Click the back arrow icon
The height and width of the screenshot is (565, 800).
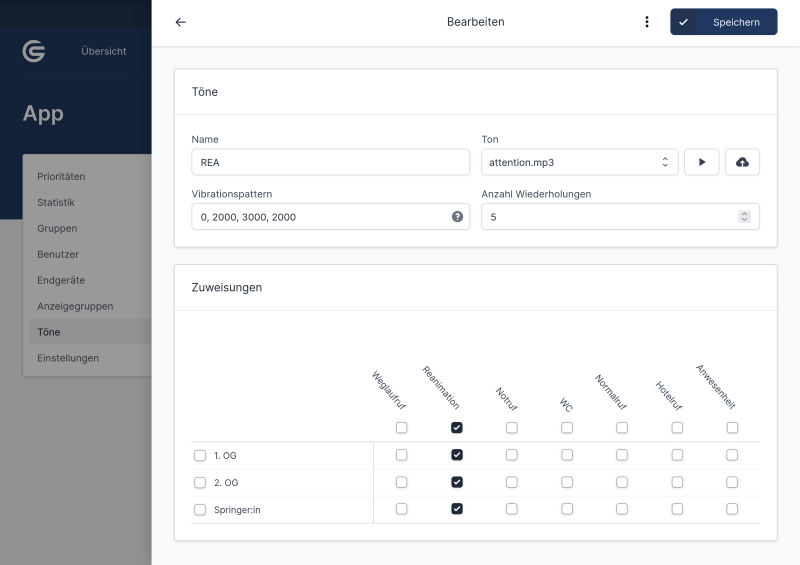(180, 22)
